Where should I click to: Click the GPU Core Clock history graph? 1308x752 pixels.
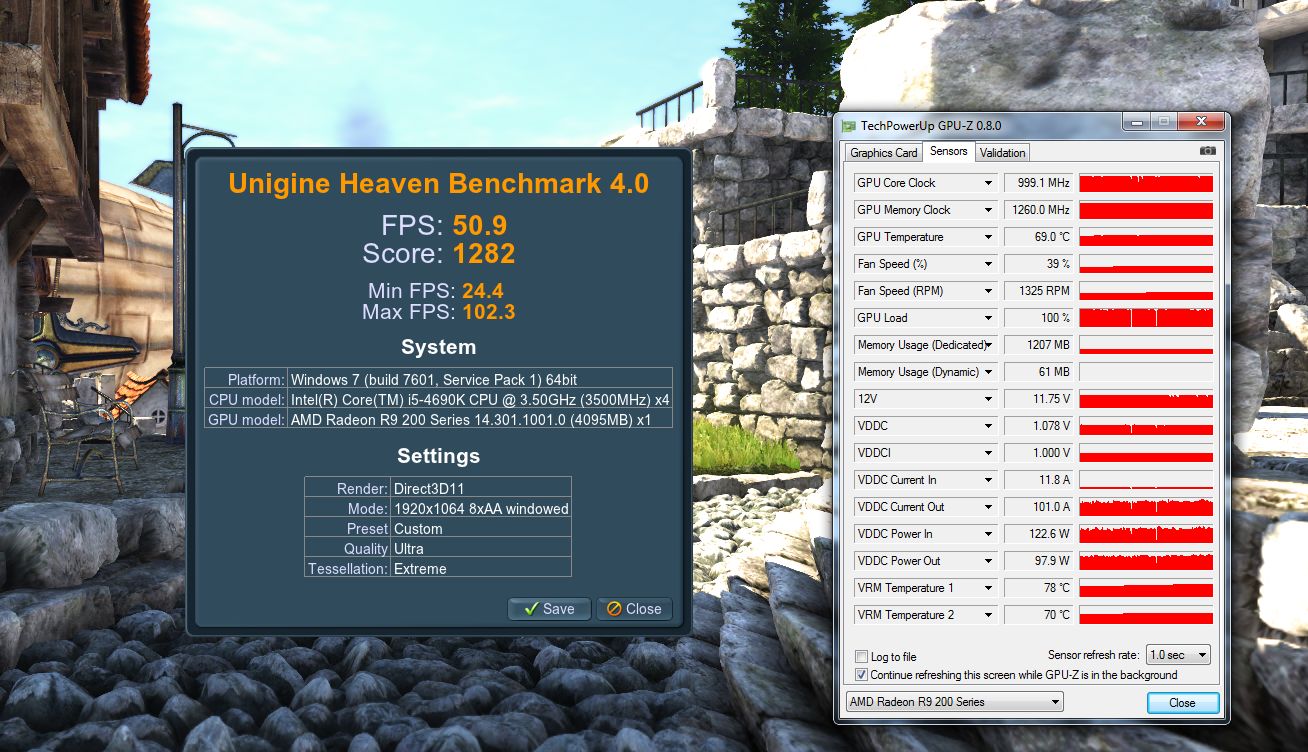pos(1146,183)
